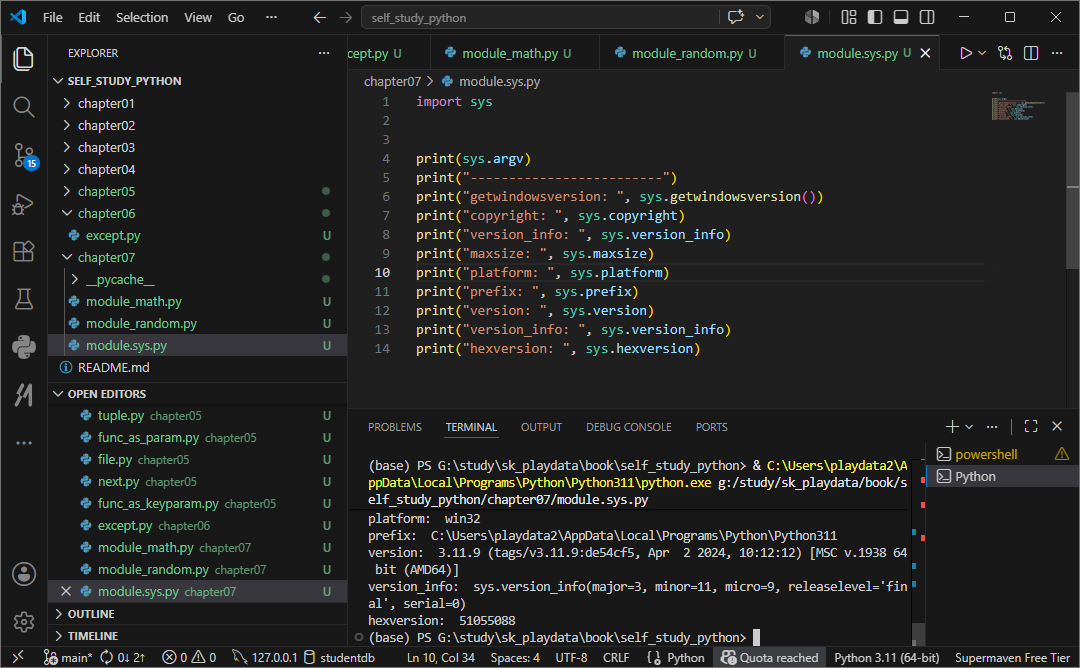Toggle the secondary side bar visibility
1080x668 pixels.
coord(927,17)
